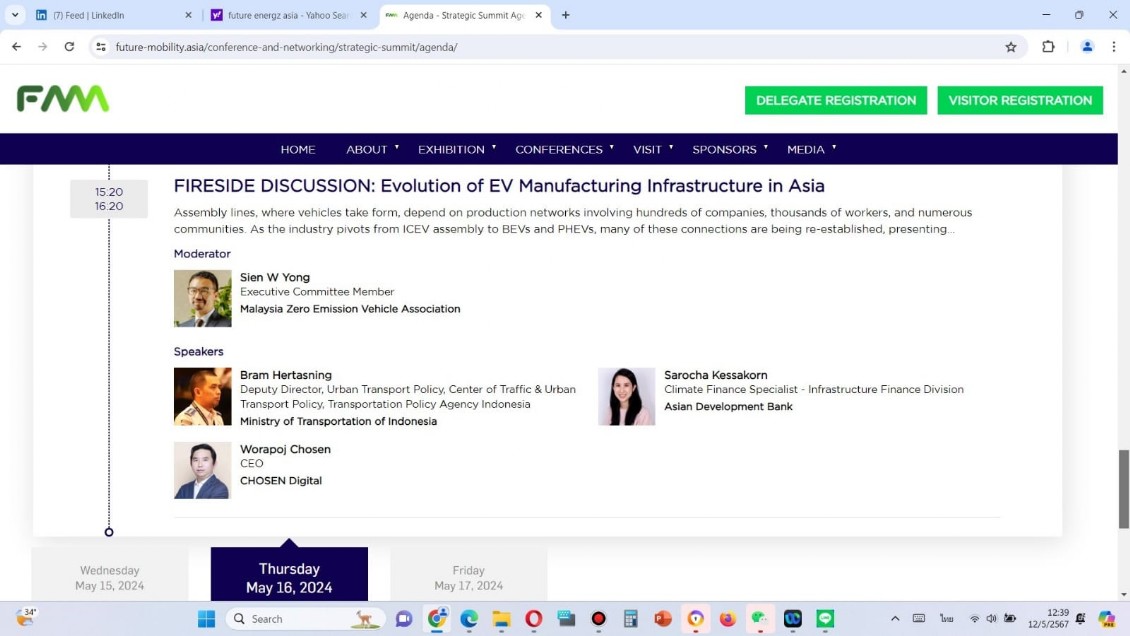Click Sarocha Kessakorn's speaker photo
Screen dimensions: 1130x636
click(x=627, y=397)
